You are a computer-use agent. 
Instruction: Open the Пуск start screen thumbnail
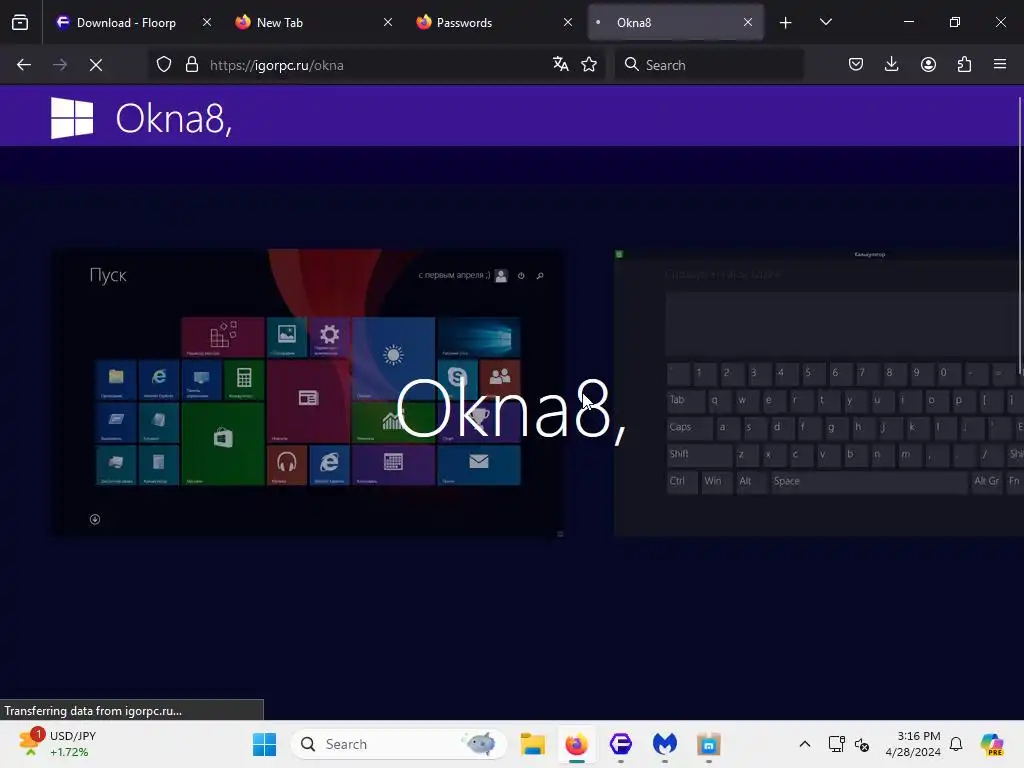click(308, 392)
